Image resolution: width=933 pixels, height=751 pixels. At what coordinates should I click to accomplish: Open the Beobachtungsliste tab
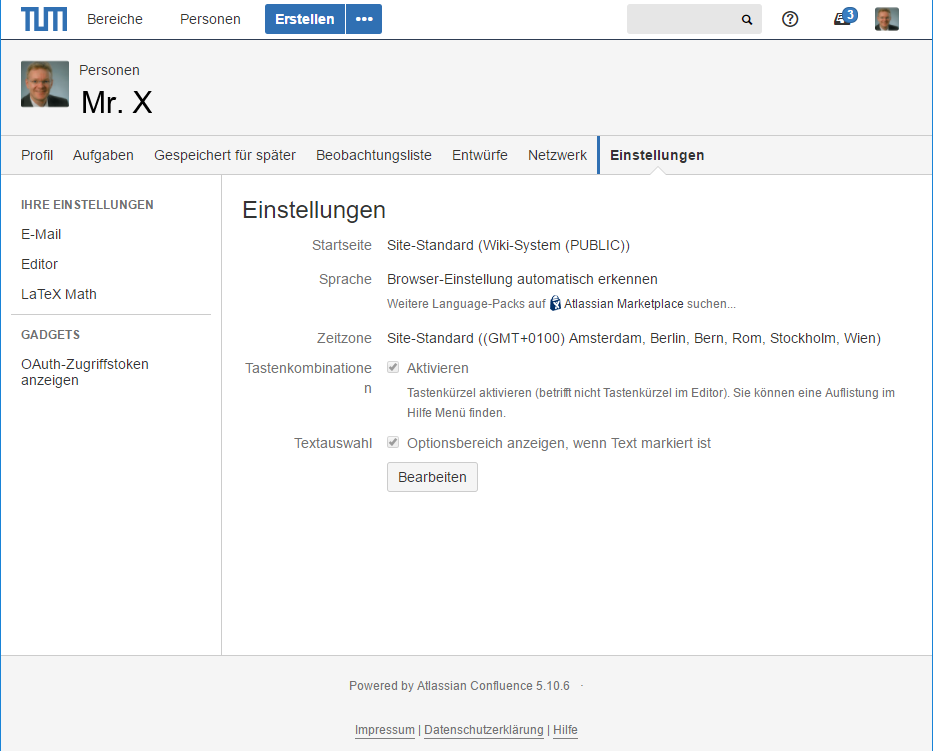point(374,155)
